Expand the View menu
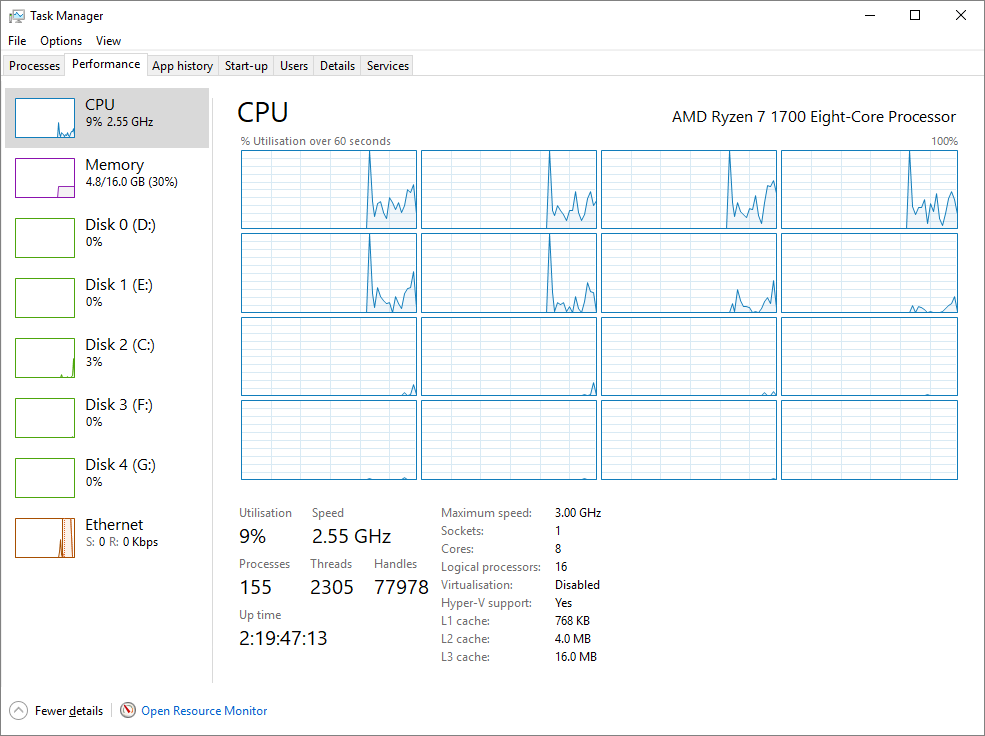Viewport: 985px width, 736px height. click(x=108, y=41)
